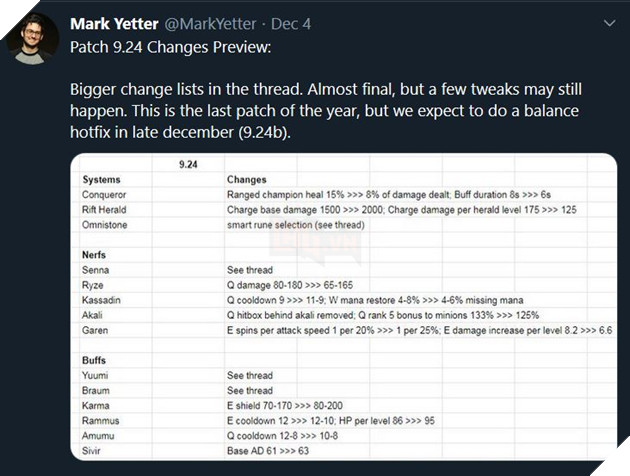Select the Kassadin row label
The image size is (630, 476).
(x=106, y=300)
